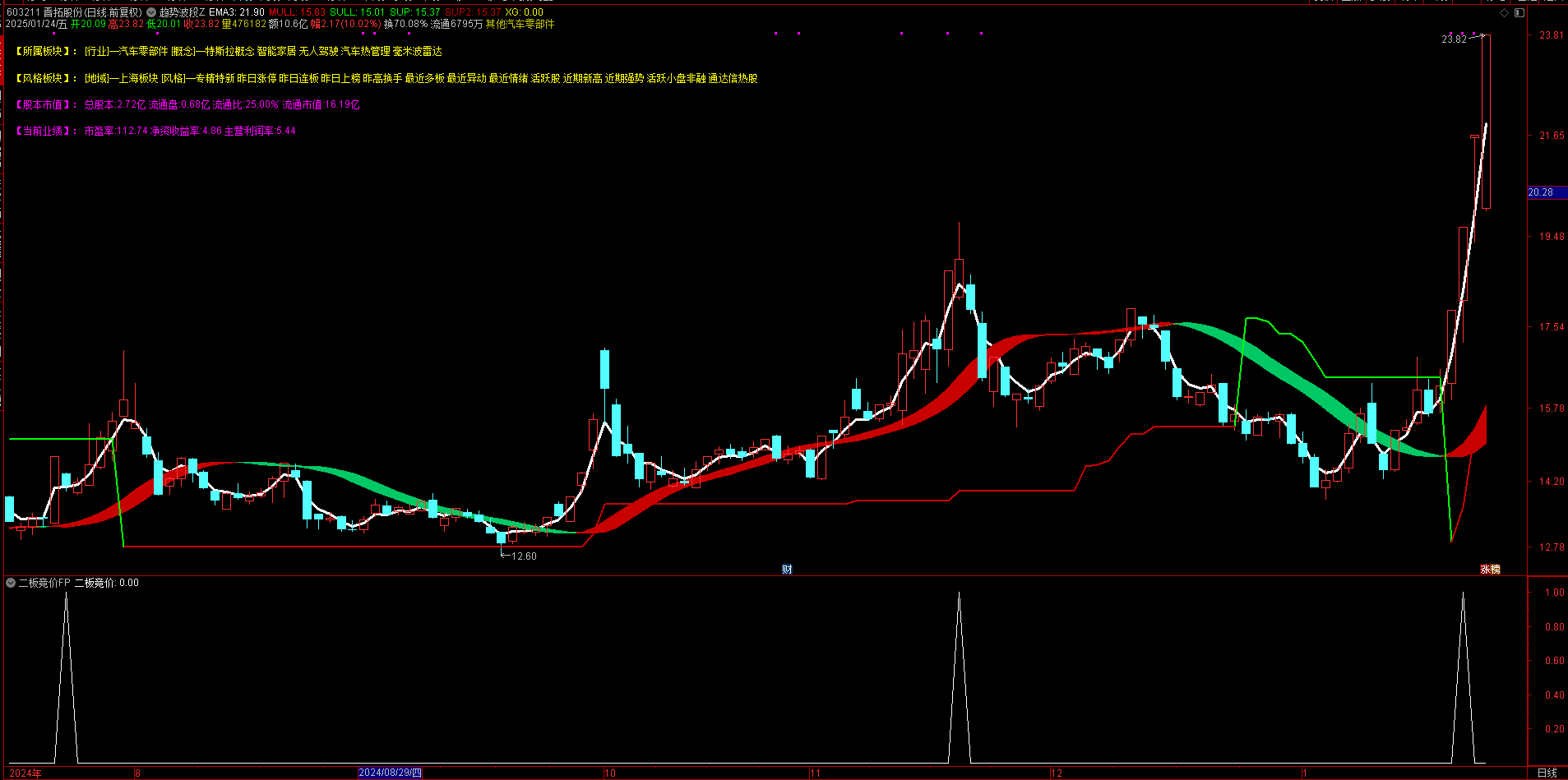Click the 日线 period label at bottom right

point(1547,773)
